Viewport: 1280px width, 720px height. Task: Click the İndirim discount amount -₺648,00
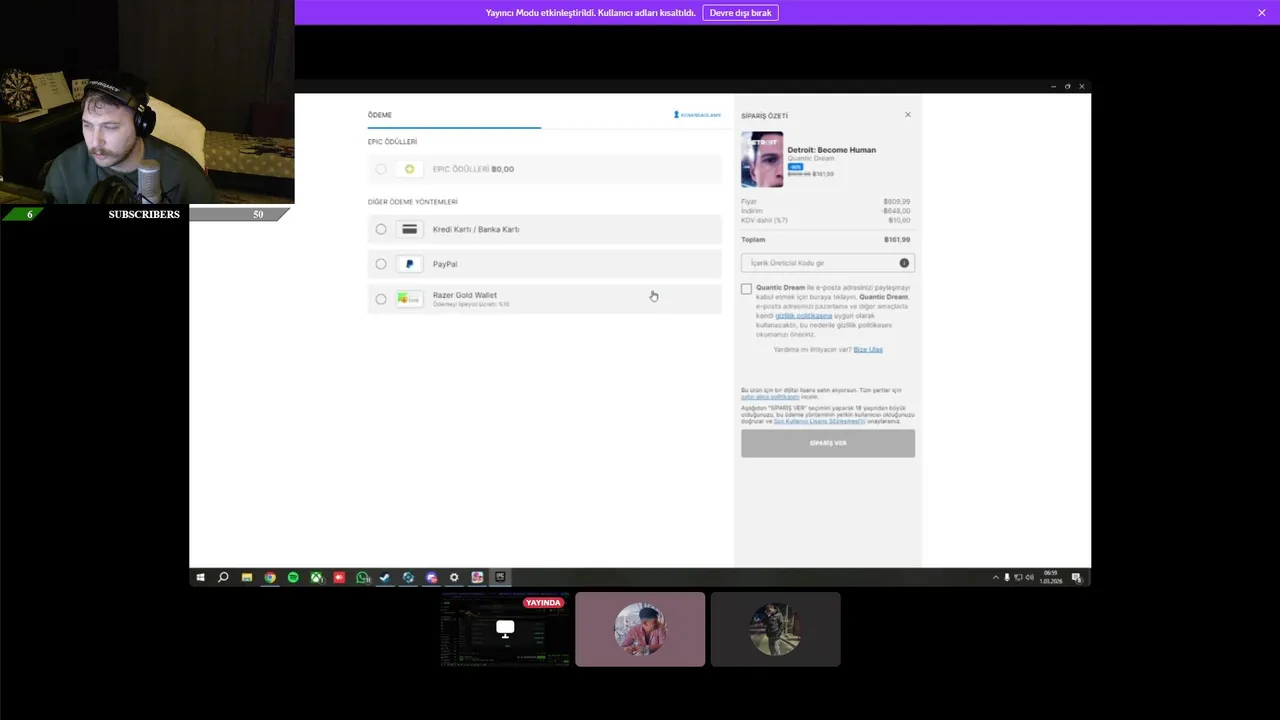[896, 211]
